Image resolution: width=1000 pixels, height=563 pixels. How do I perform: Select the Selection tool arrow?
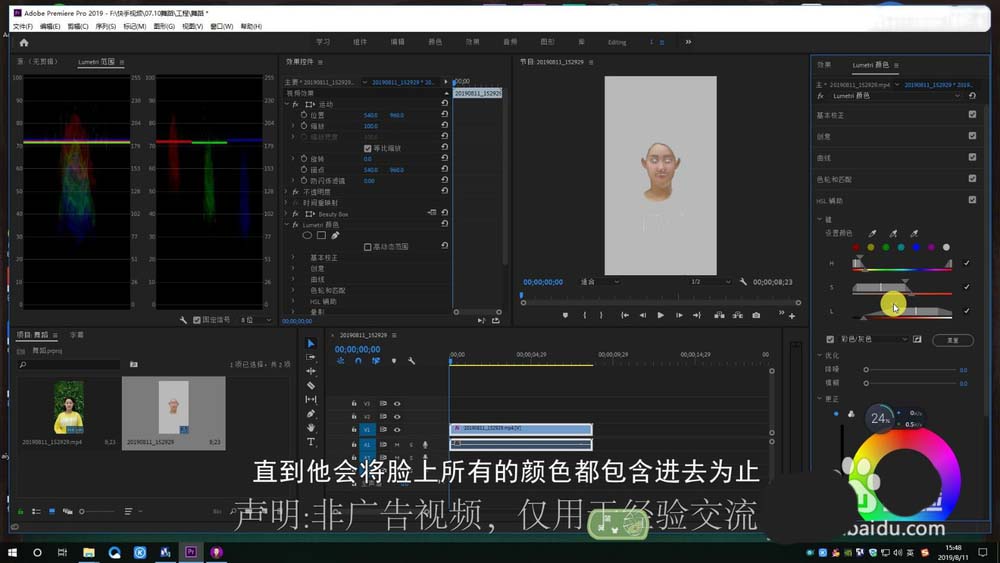pos(311,343)
